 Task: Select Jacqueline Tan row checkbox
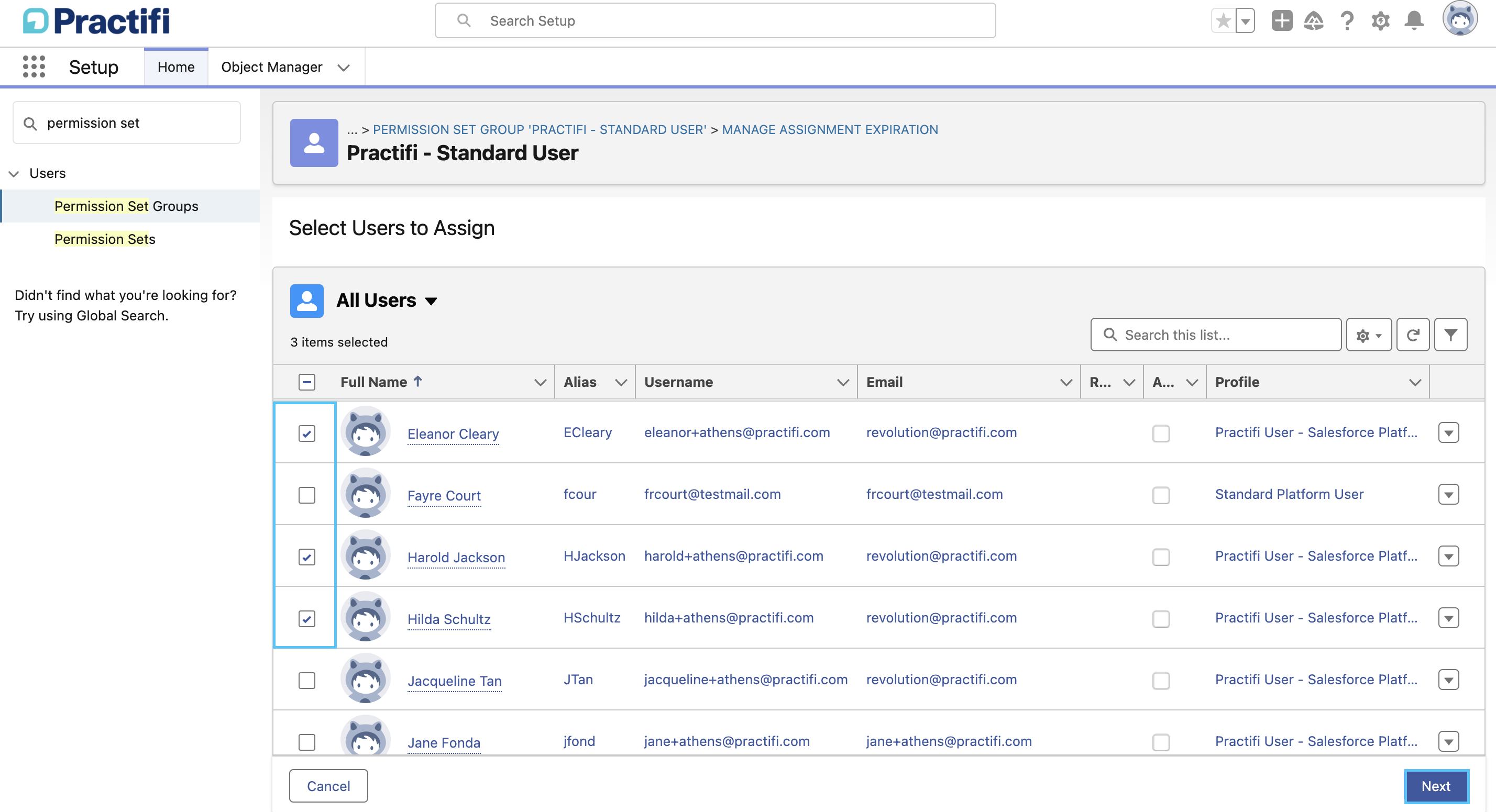pos(306,681)
